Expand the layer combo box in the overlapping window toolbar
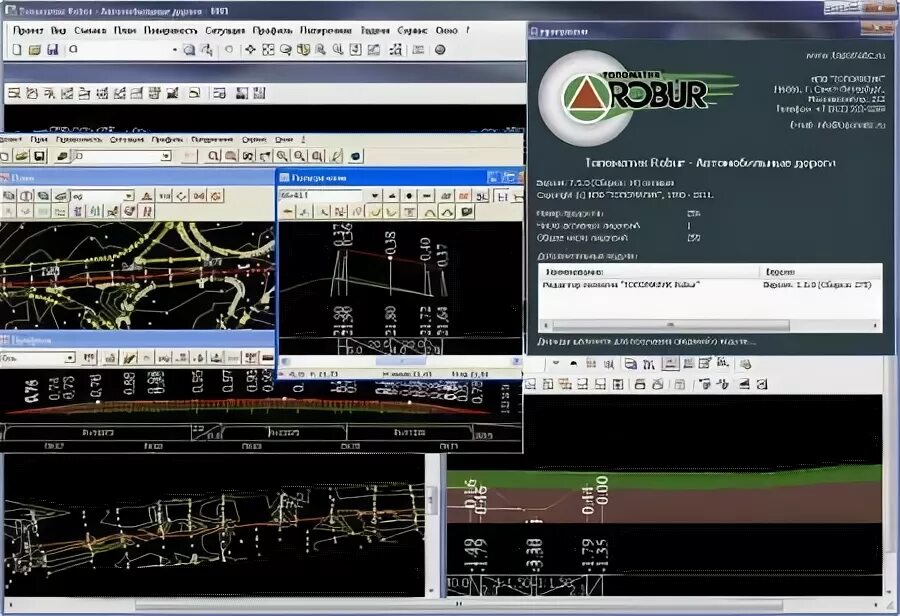900x616 pixels. [x=166, y=156]
